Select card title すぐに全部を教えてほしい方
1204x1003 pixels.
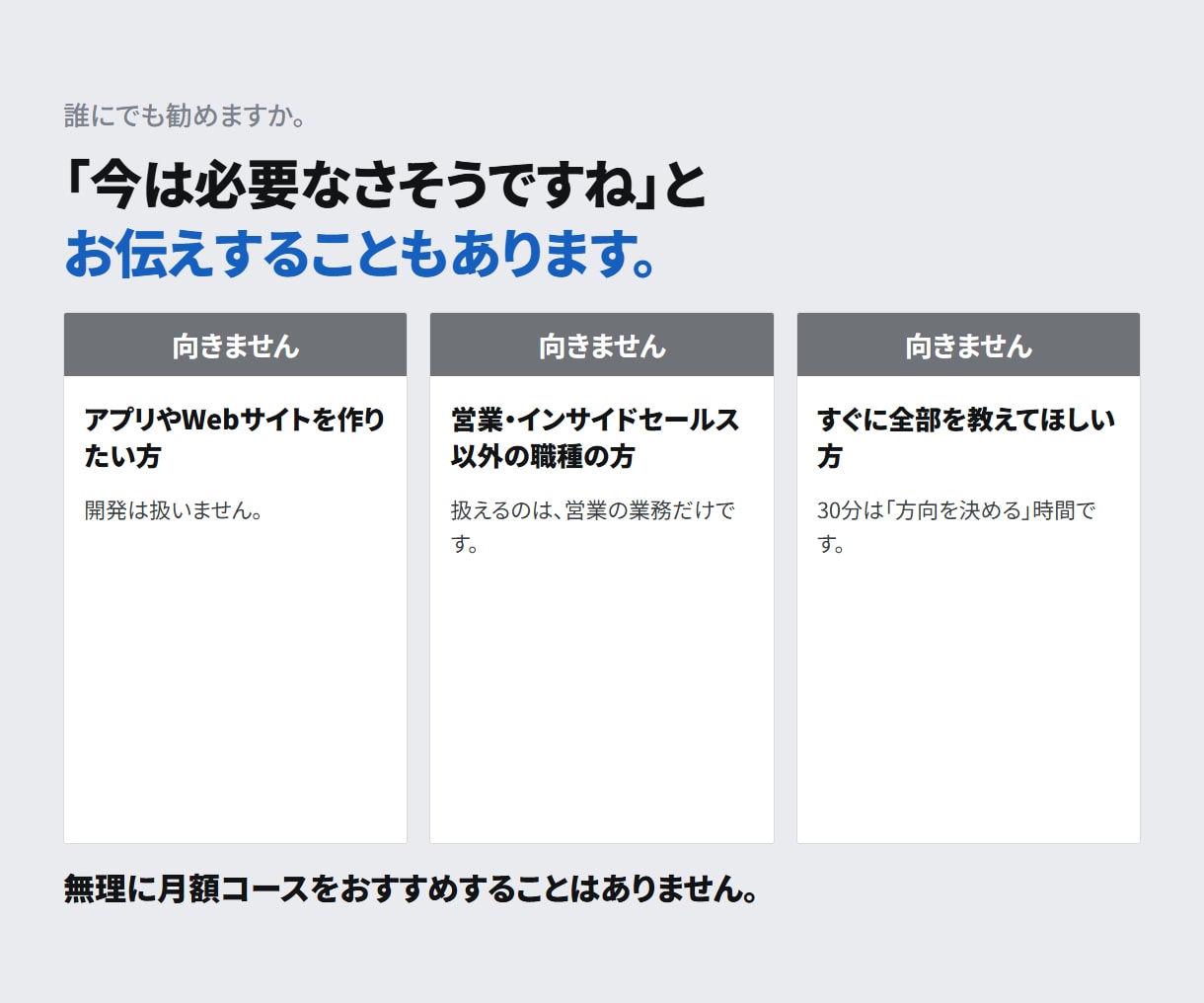pyautogui.click(x=966, y=437)
